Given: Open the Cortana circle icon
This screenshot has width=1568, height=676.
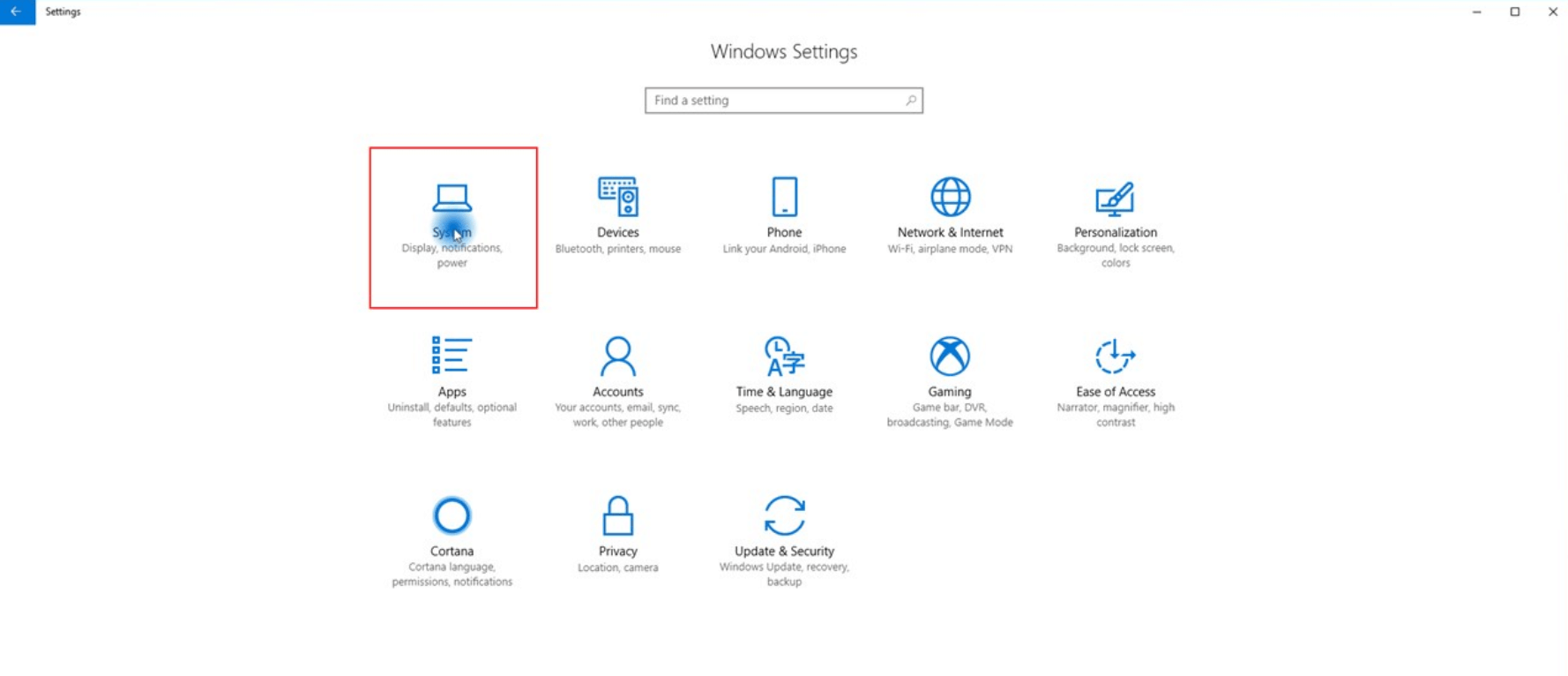Looking at the screenshot, I should tap(452, 515).
